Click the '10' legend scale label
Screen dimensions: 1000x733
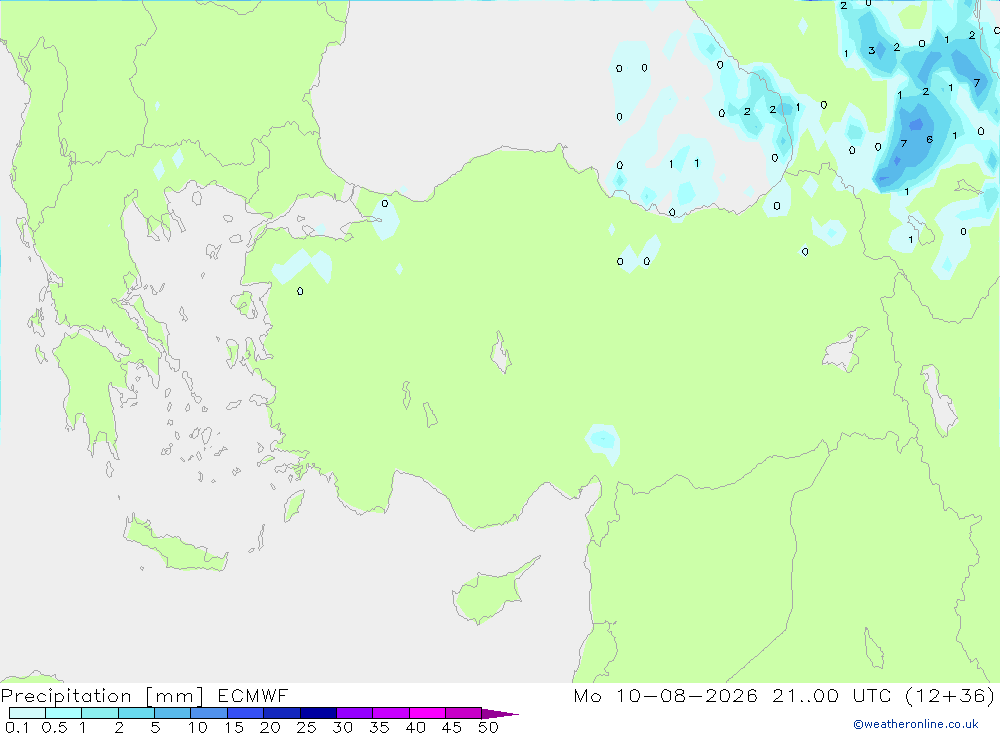coord(198,727)
